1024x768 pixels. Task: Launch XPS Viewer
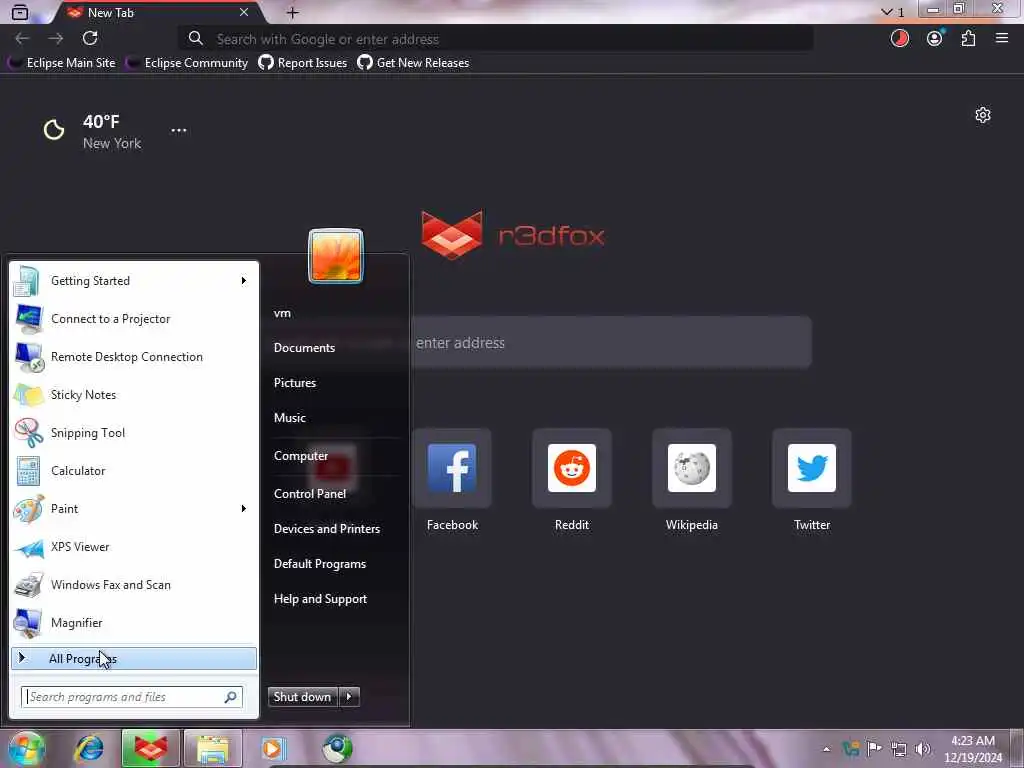point(134,547)
